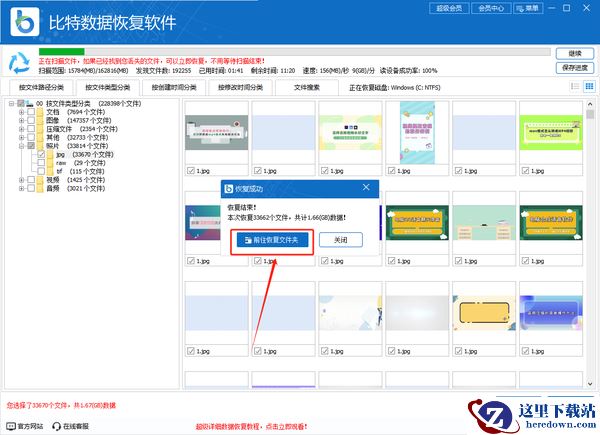Check the 视频 checkbox
This screenshot has width=600, height=435.
31,180
